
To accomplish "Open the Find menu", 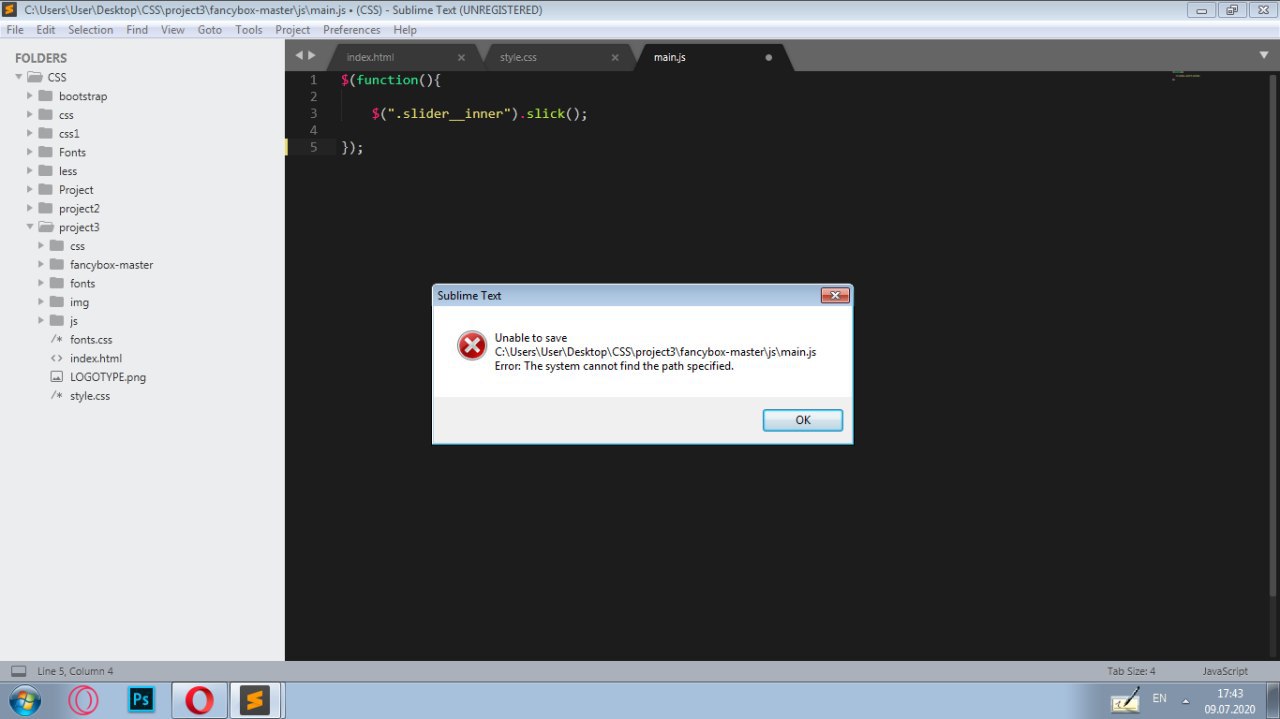I will (137, 30).
